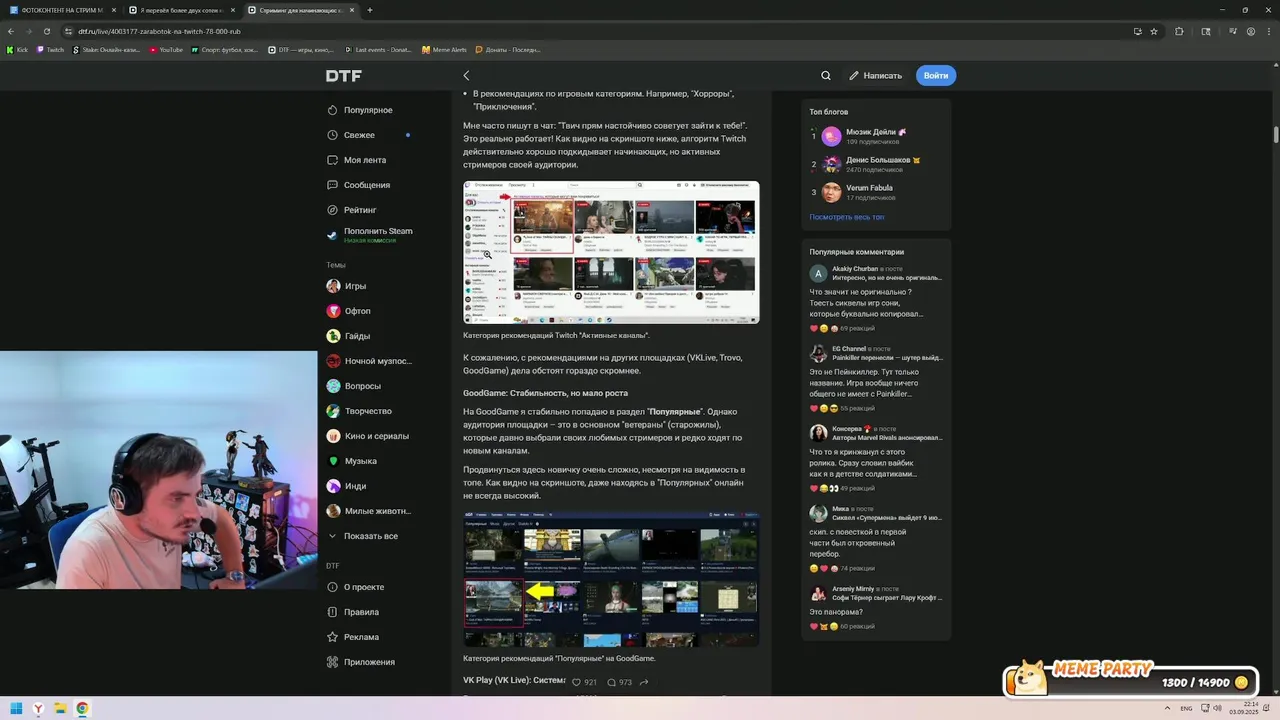Open the DTF logo home link
This screenshot has width=1280, height=720.
(x=343, y=76)
